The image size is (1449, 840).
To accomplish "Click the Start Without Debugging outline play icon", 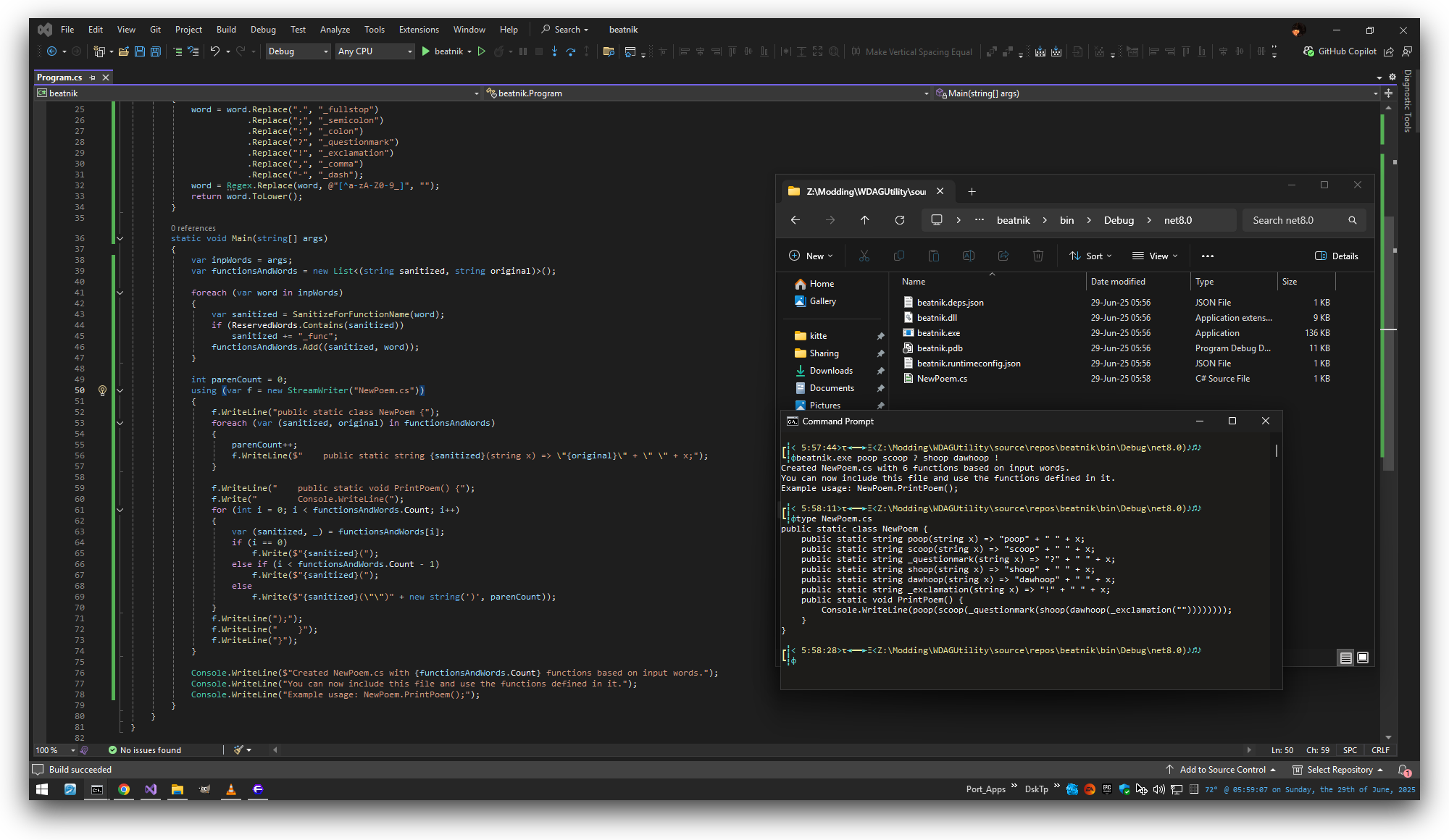I will (482, 51).
